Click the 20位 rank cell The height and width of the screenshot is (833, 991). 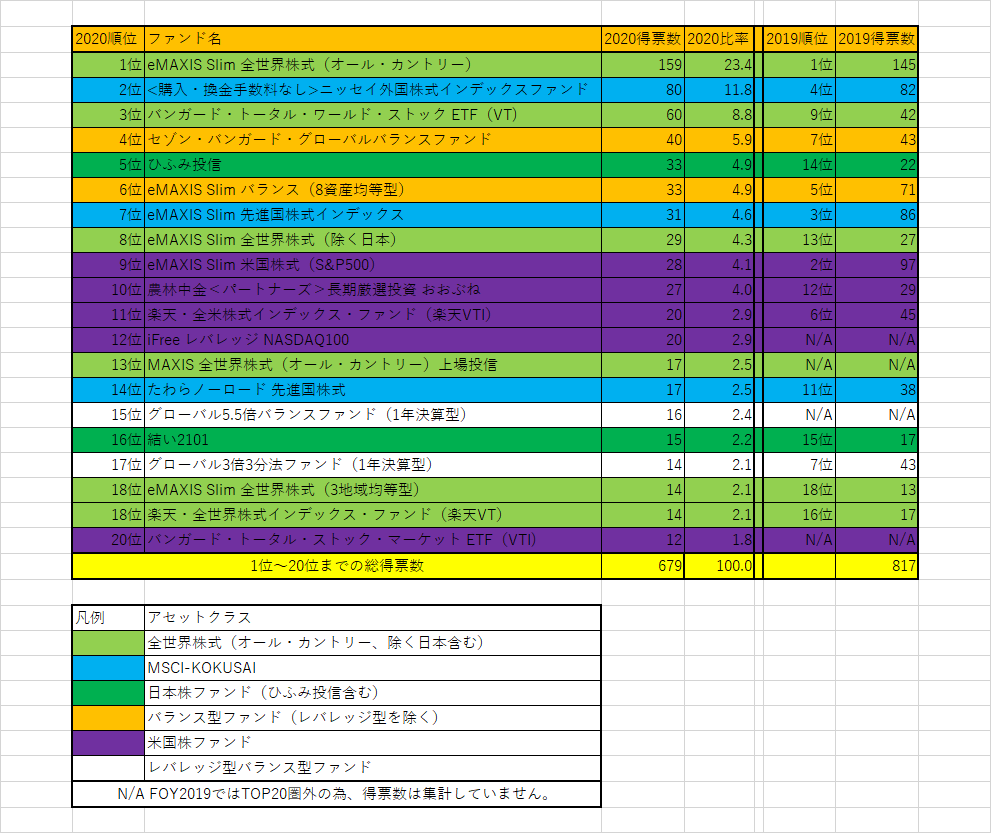point(109,540)
